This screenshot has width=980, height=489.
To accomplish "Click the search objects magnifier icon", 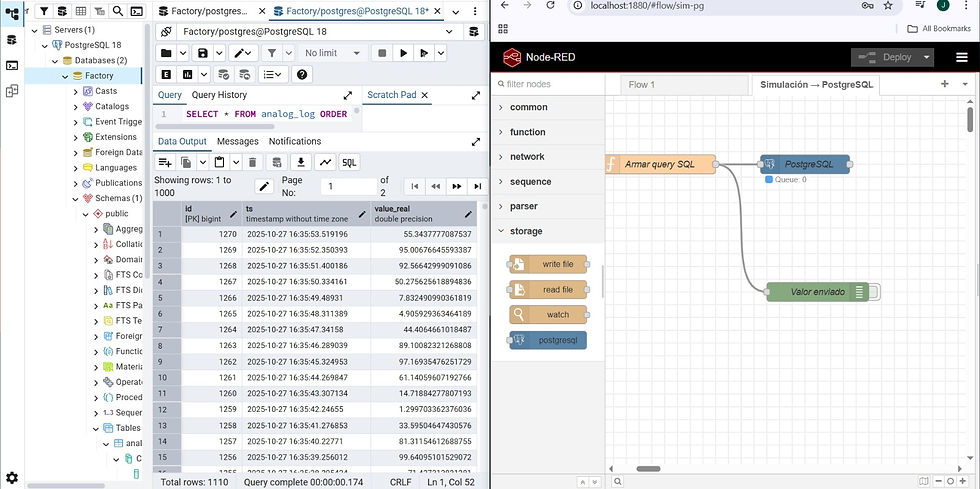I will tap(118, 11).
